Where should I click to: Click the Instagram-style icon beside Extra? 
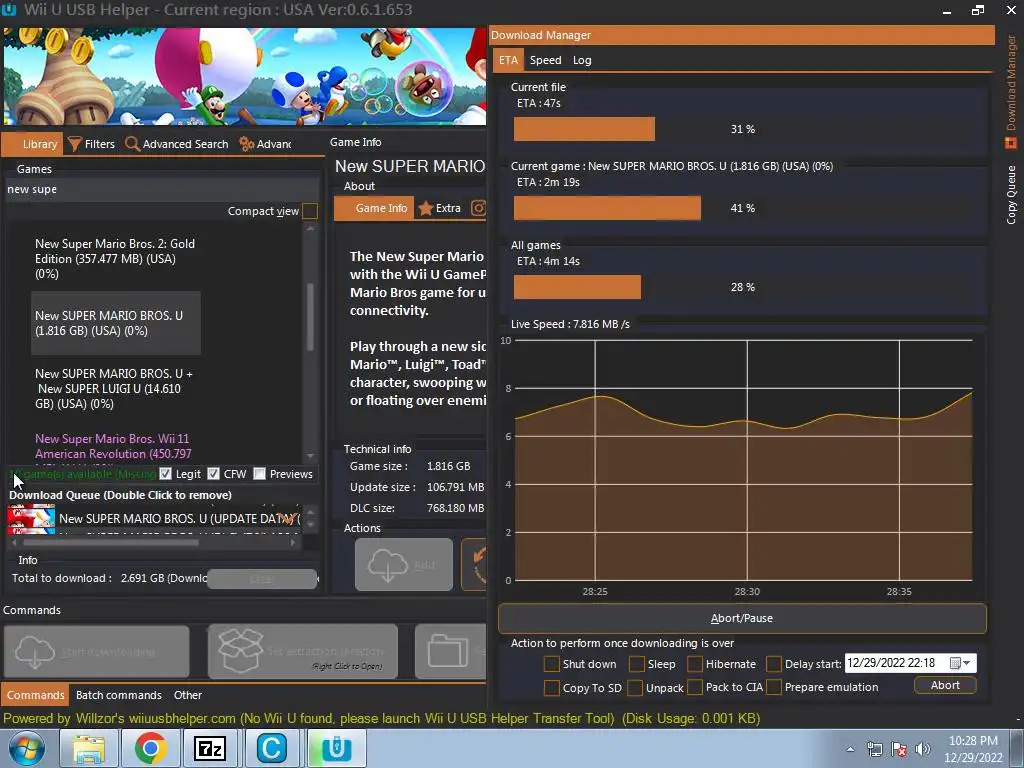pos(478,208)
